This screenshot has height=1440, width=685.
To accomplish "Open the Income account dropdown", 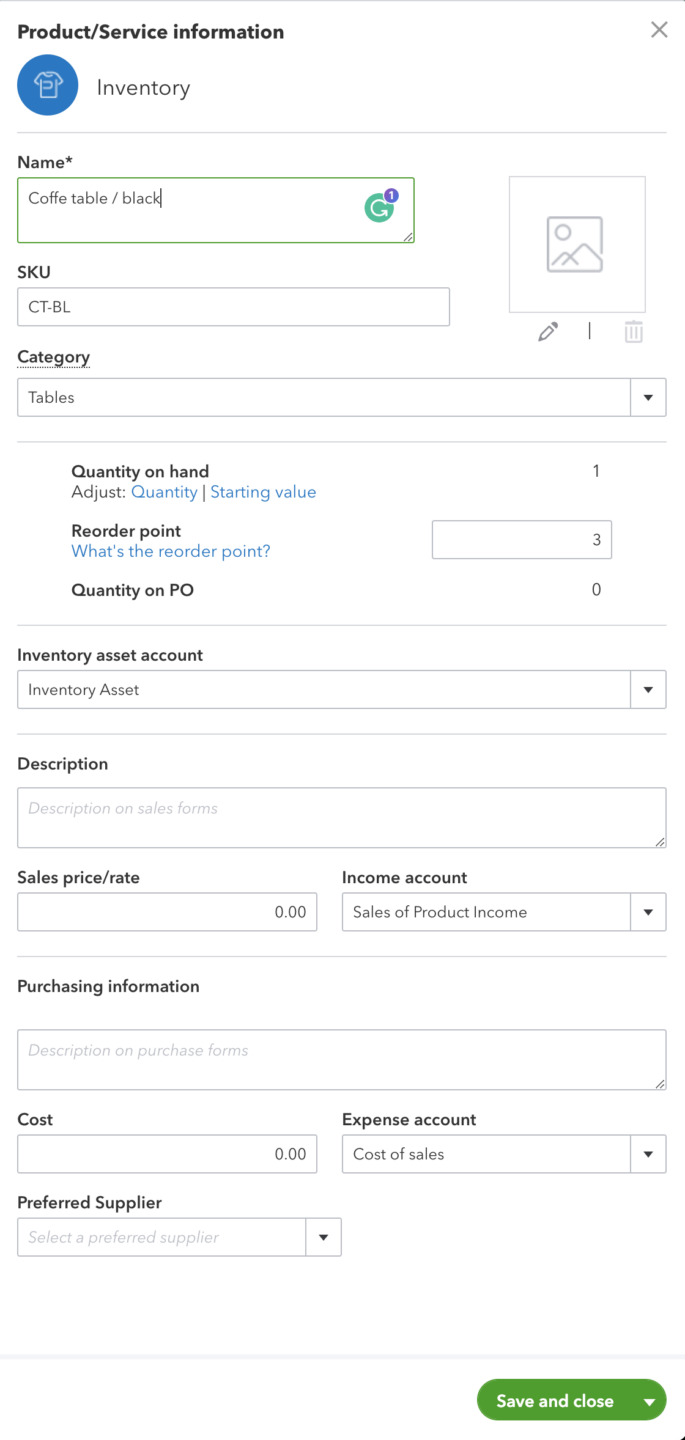I will pos(648,911).
